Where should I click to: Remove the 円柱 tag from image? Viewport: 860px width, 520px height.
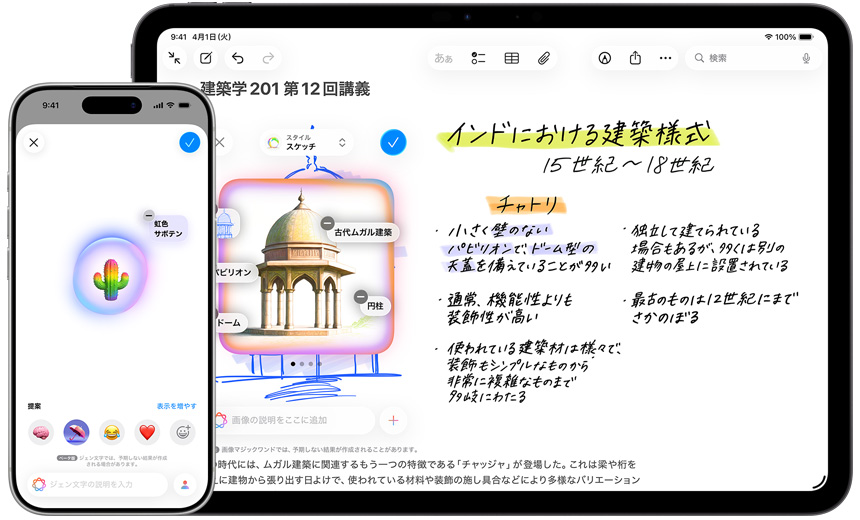pos(360,297)
